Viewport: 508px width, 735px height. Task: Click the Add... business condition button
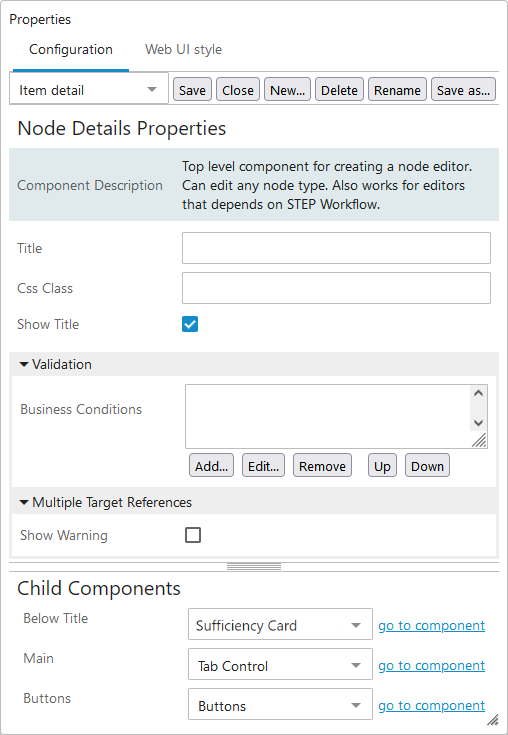pos(211,465)
